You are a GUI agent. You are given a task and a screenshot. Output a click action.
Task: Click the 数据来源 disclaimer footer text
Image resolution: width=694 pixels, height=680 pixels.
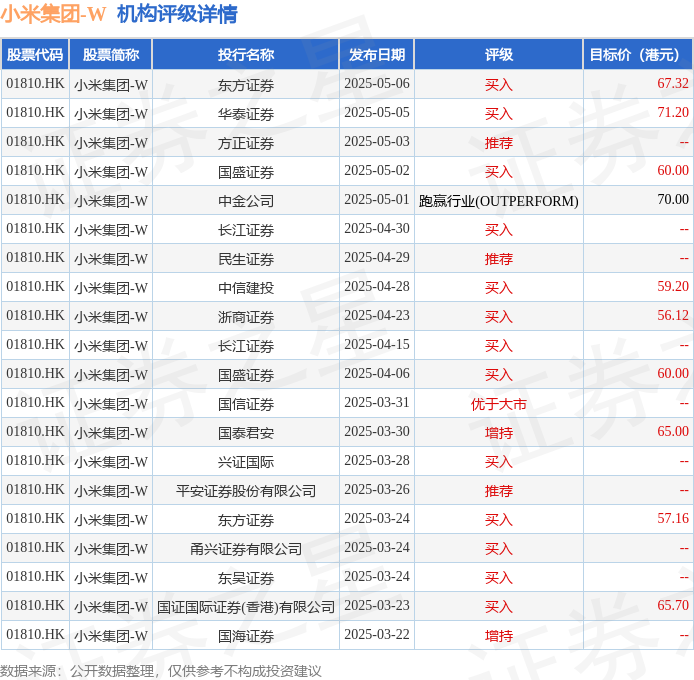[161, 671]
